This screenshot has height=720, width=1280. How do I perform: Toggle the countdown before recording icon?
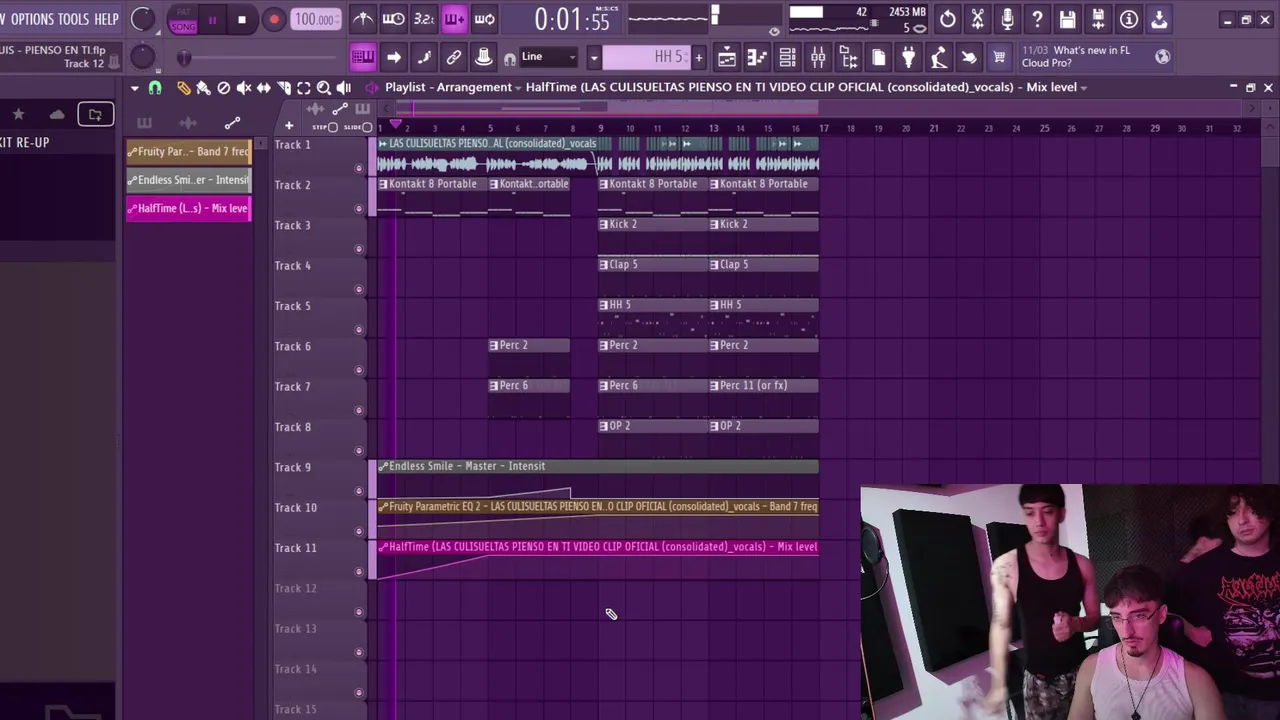pyautogui.click(x=424, y=19)
